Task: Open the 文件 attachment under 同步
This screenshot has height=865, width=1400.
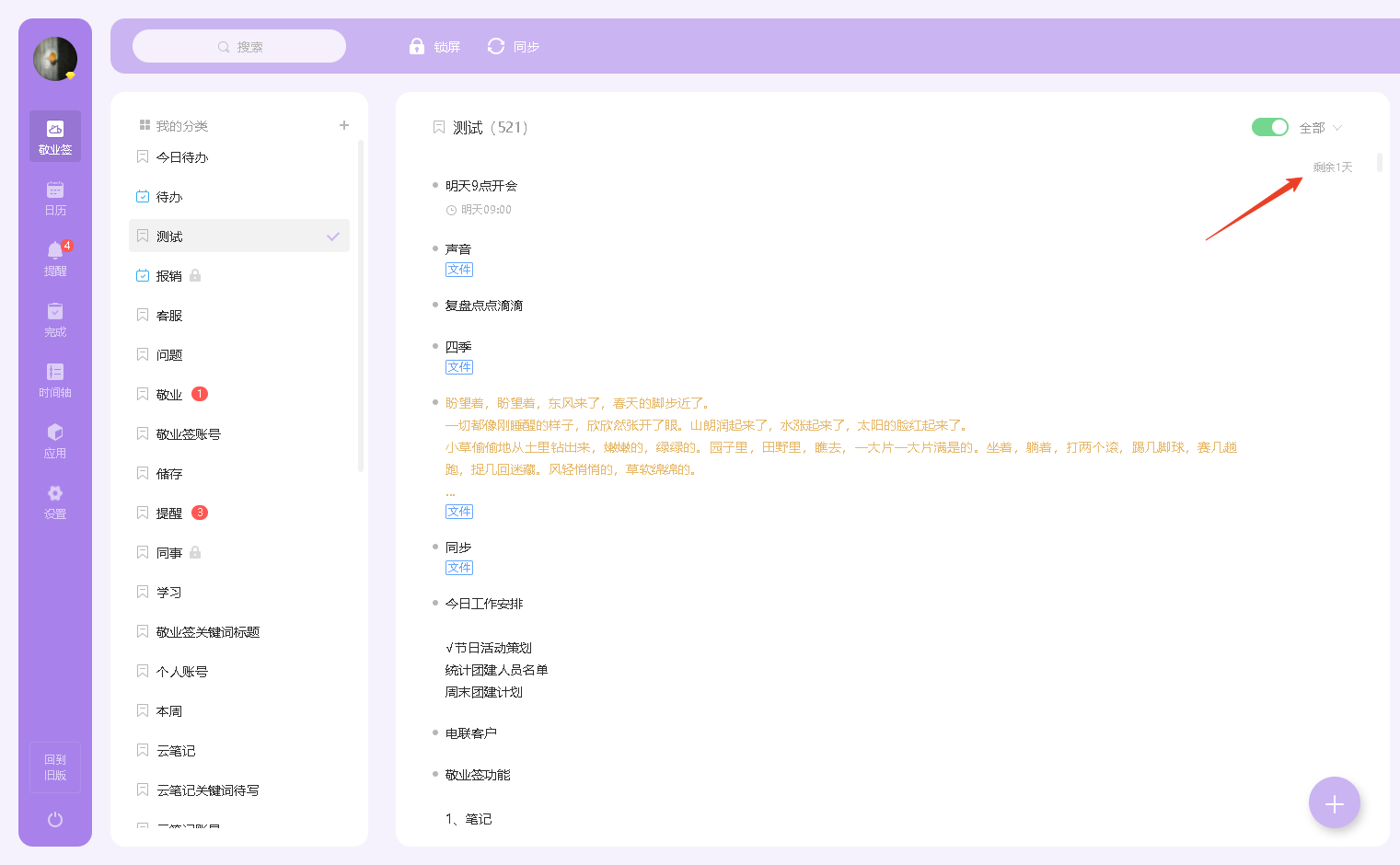Action: [459, 568]
